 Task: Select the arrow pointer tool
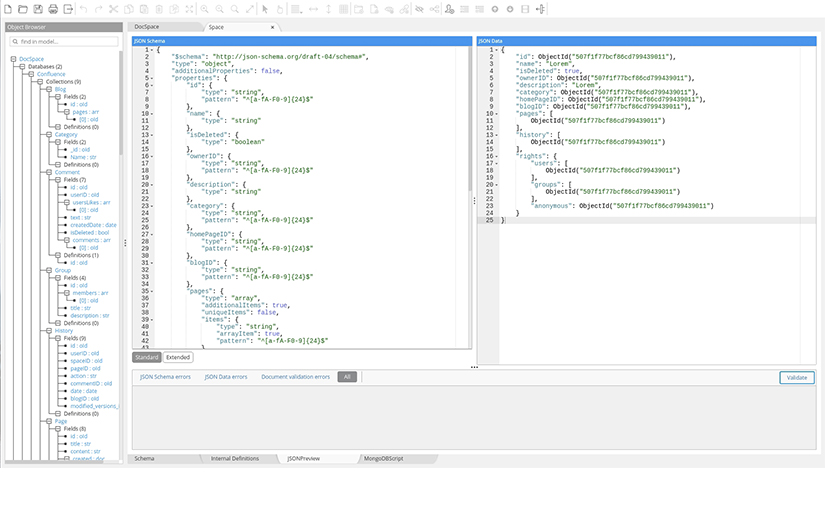pos(265,9)
